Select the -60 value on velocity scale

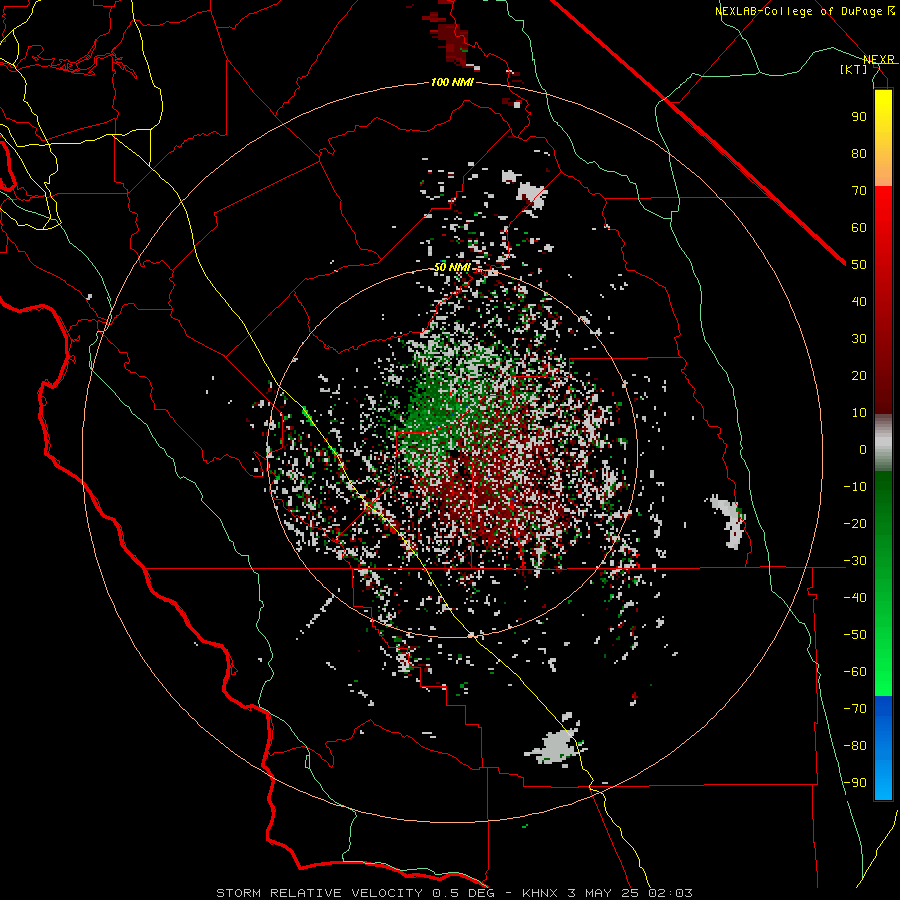click(855, 672)
